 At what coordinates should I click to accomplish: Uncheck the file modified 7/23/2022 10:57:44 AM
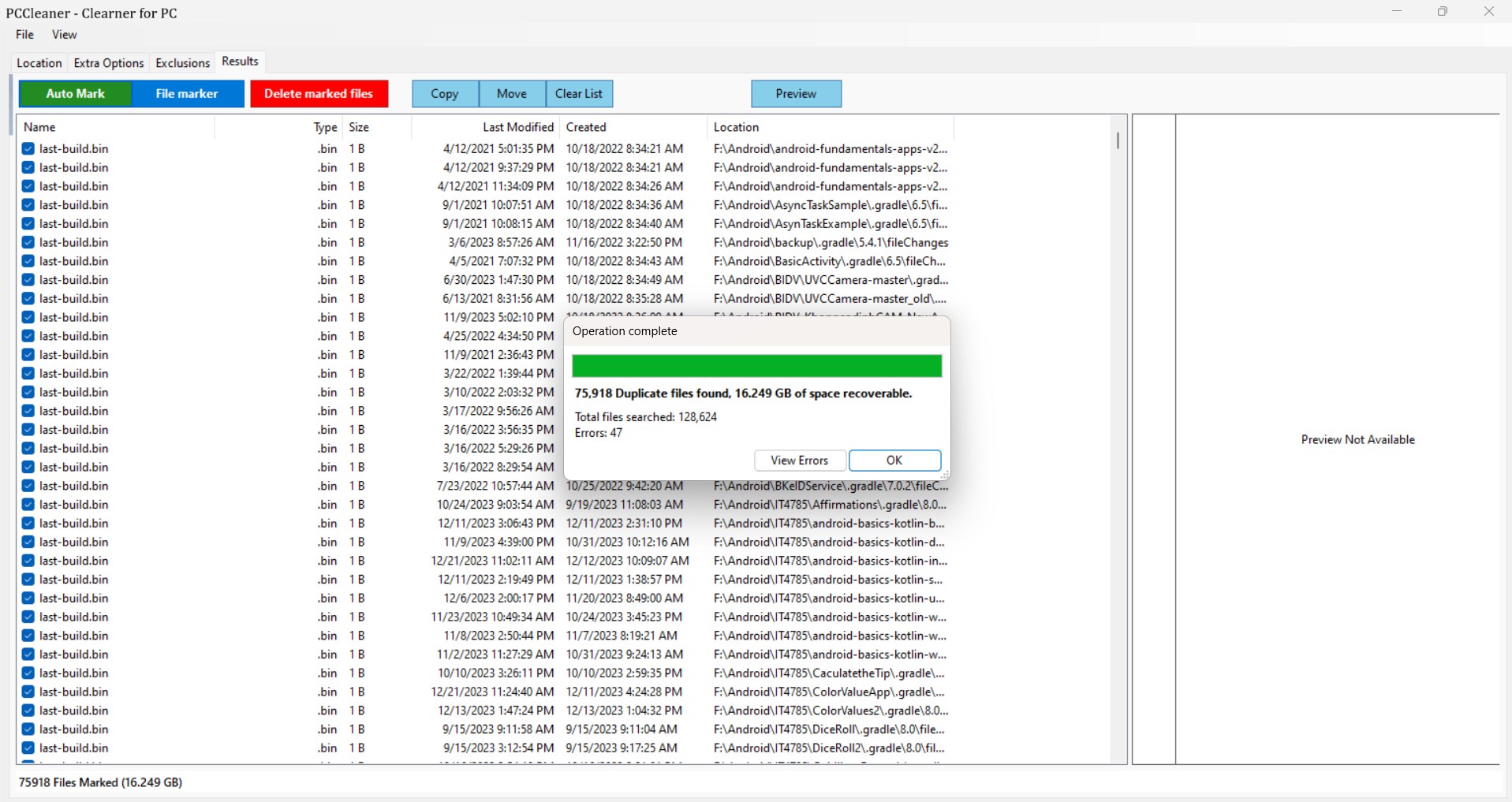[28, 487]
